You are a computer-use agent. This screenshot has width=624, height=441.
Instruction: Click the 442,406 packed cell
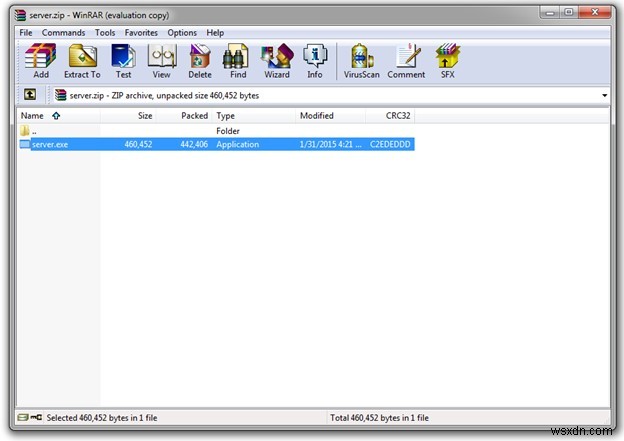194,144
